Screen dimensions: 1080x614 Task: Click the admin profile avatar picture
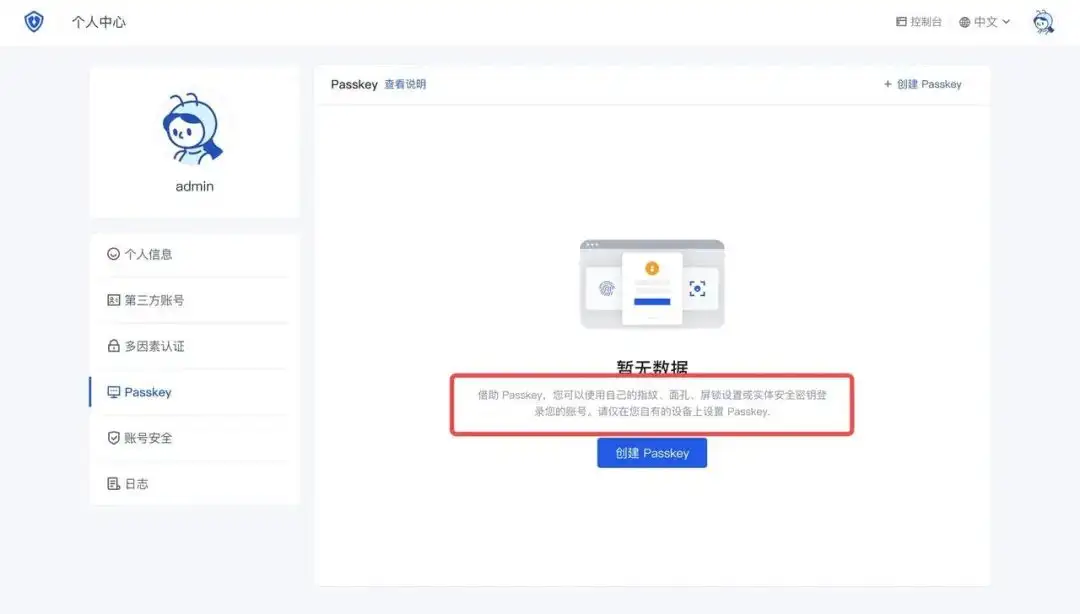click(193, 129)
